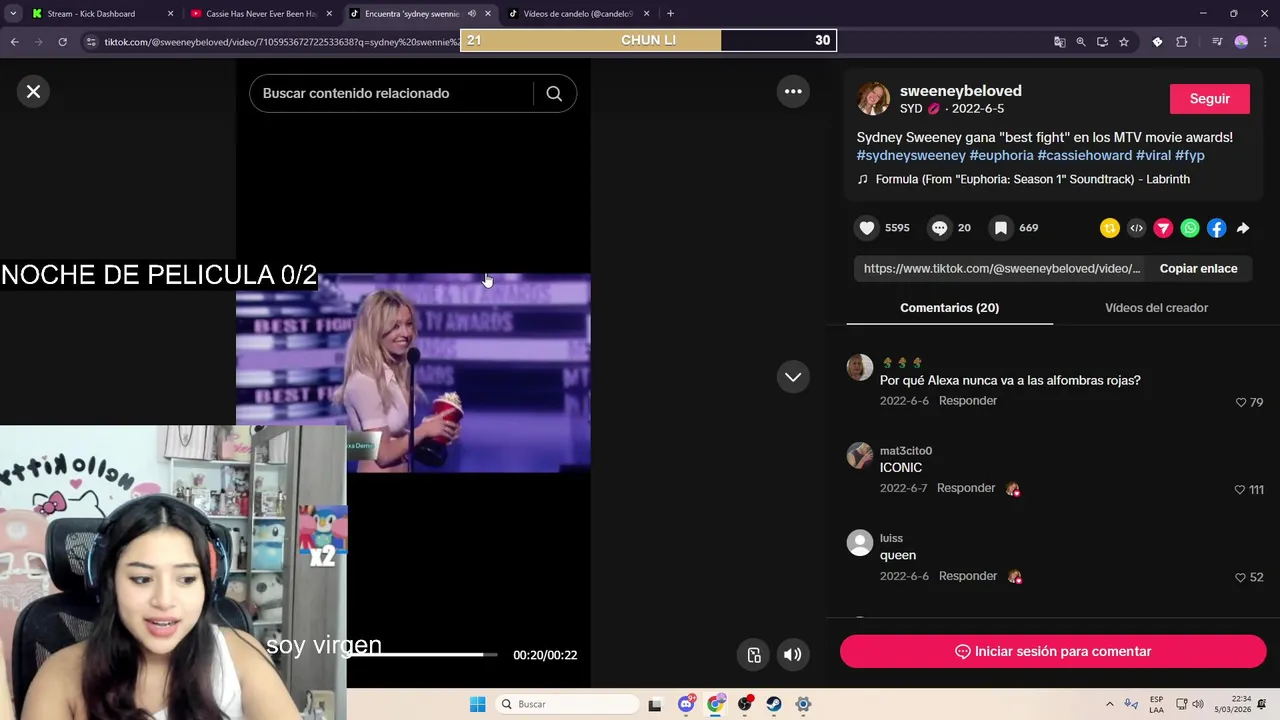Reply to the Alexa alfombras rojas comment

click(x=967, y=401)
